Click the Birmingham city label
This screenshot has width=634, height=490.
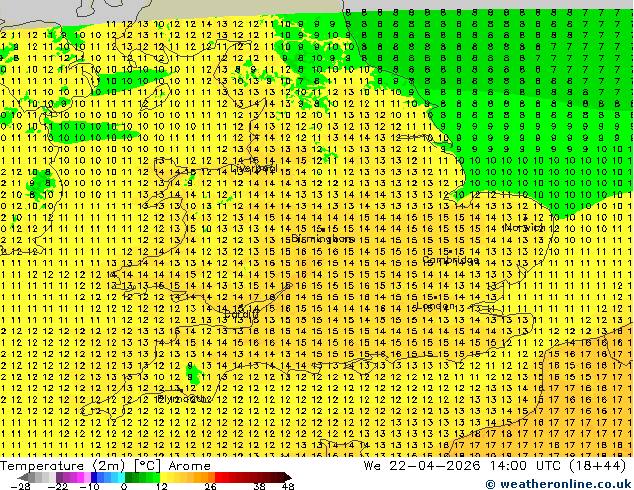coord(323,239)
